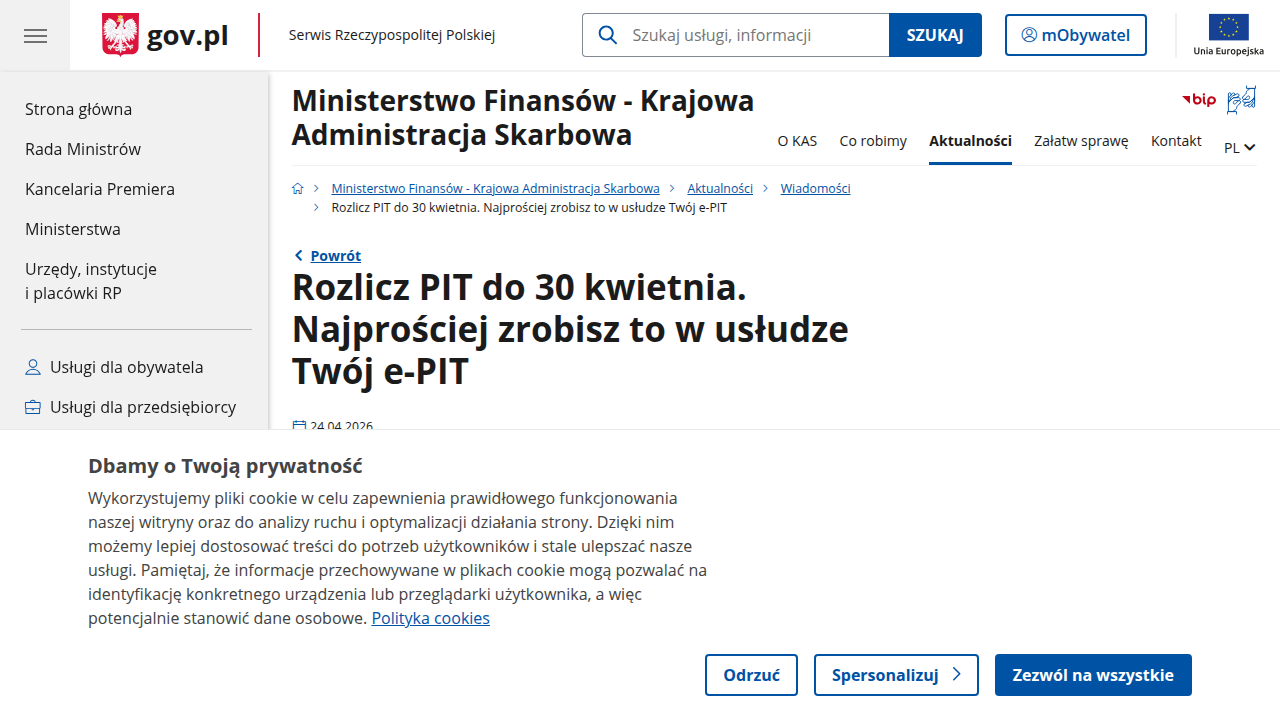This screenshot has height=720, width=1280.
Task: Open Urzędy, instytucje i placówki RP
Action: coord(91,281)
